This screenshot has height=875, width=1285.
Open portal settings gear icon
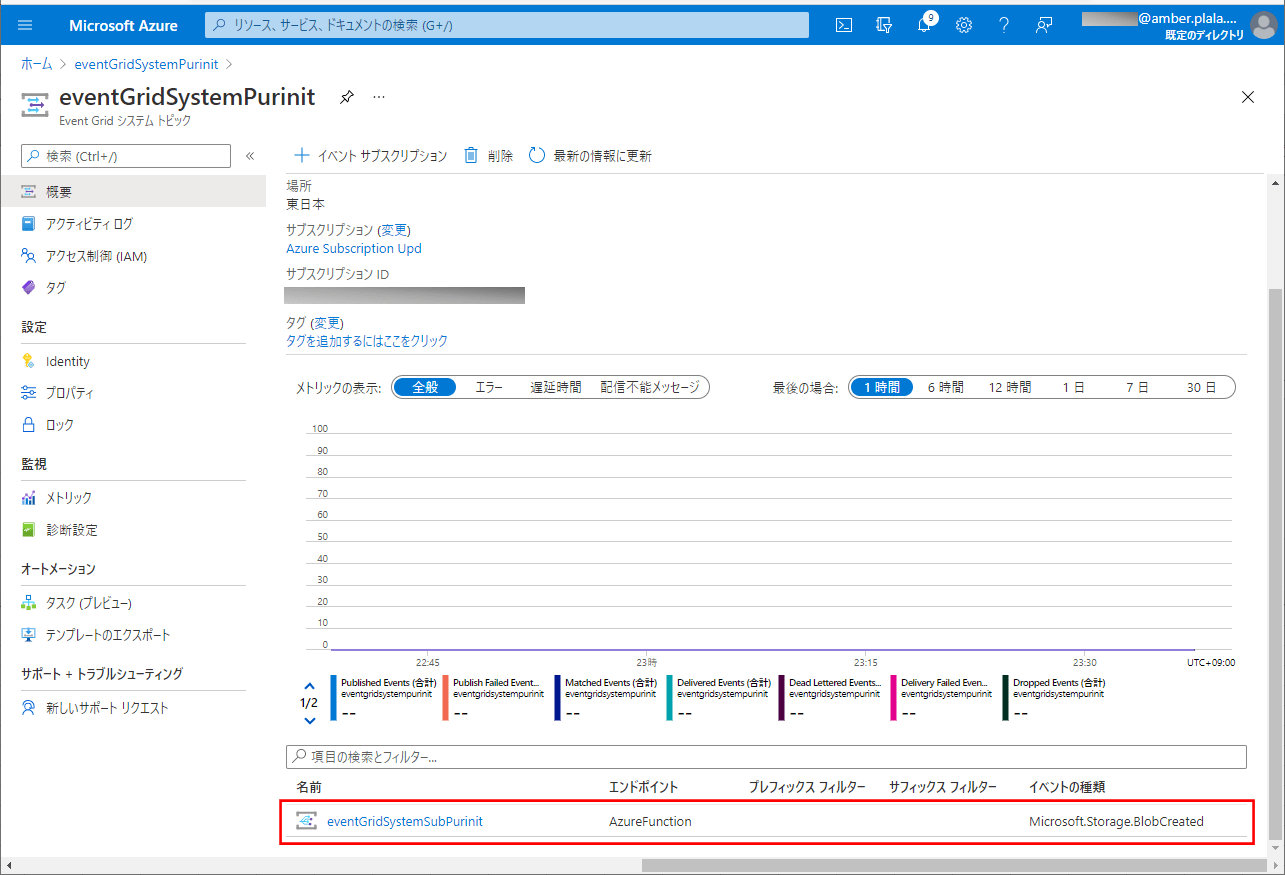[964, 25]
